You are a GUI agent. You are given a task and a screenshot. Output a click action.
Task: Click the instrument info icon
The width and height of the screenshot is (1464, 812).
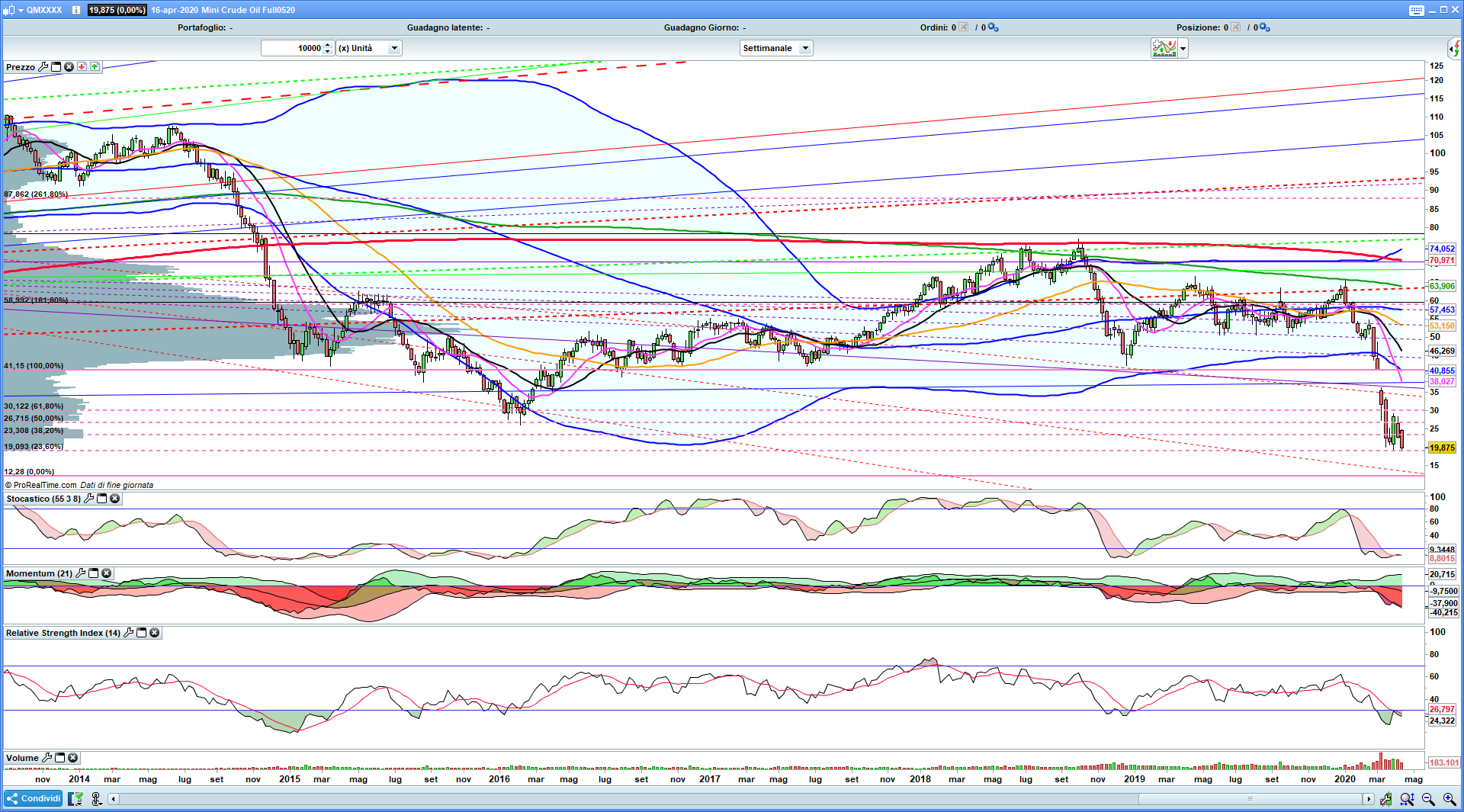pos(76,10)
